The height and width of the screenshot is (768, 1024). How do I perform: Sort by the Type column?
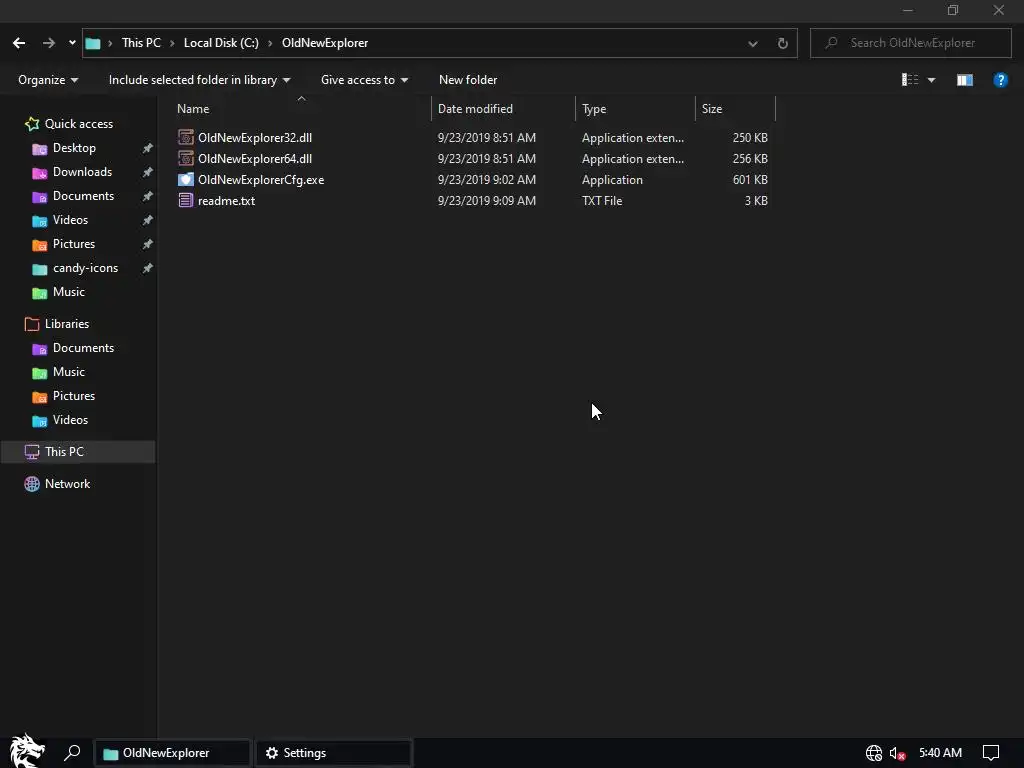tap(594, 108)
